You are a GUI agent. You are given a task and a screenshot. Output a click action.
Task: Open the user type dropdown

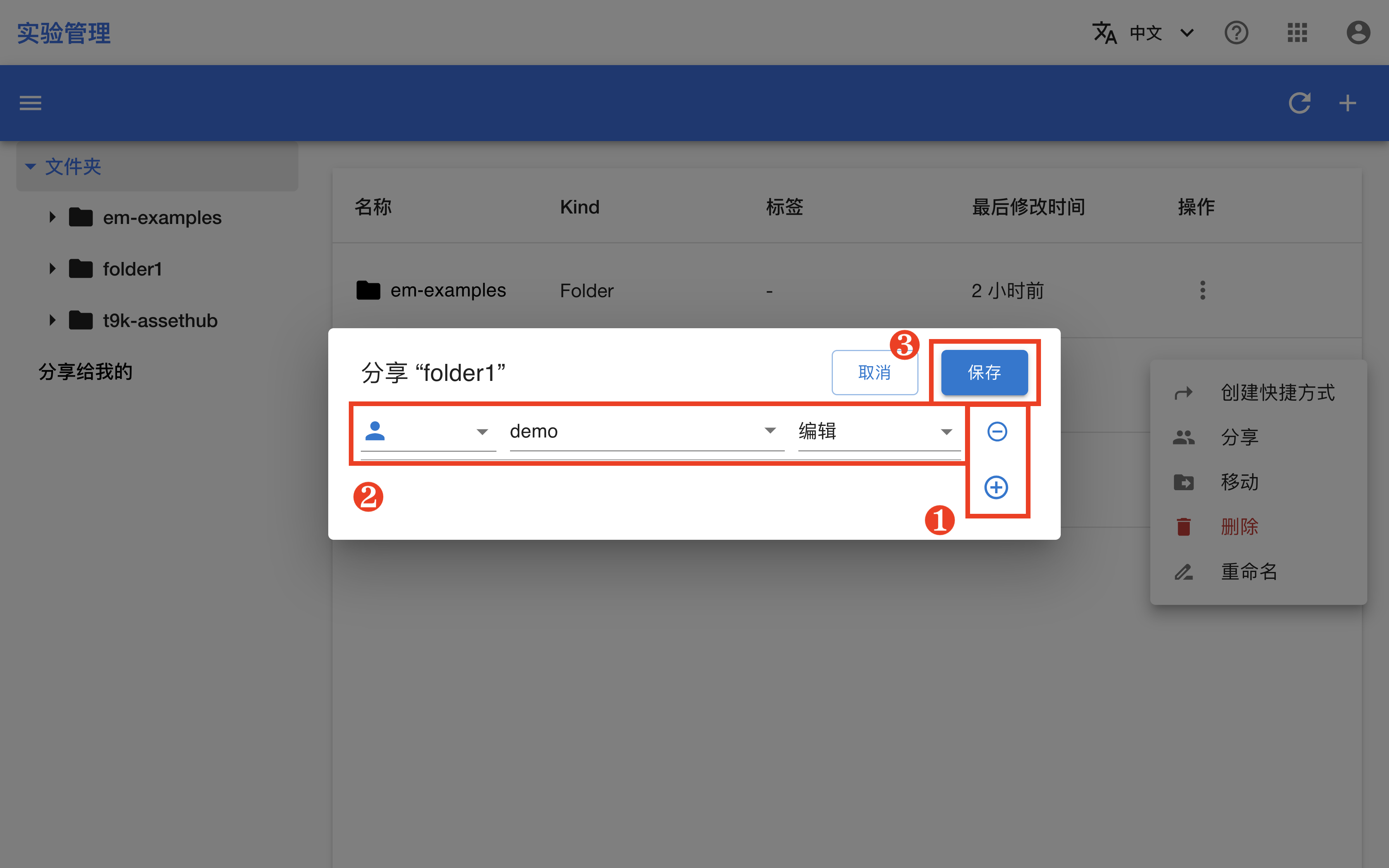point(428,432)
